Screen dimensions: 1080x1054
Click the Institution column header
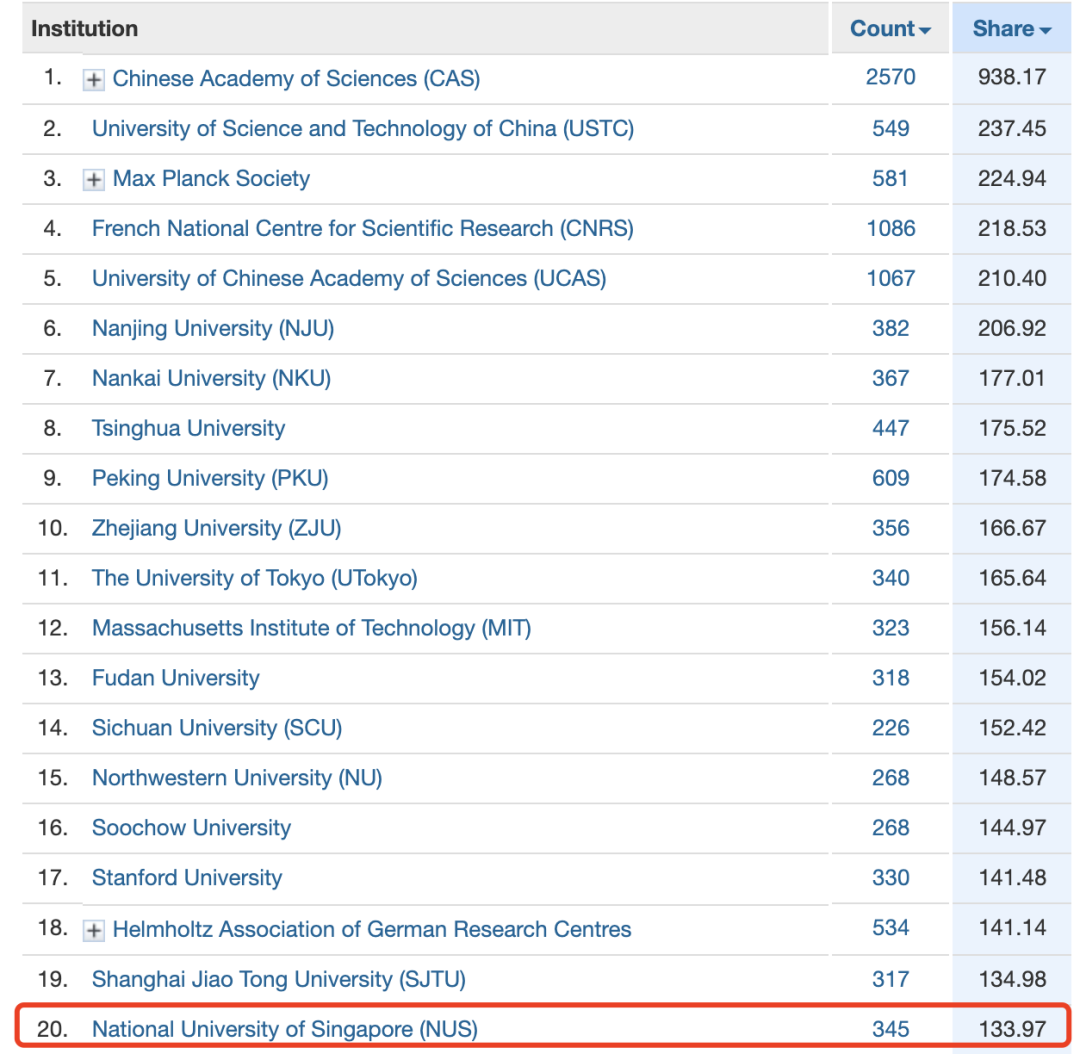(84, 28)
